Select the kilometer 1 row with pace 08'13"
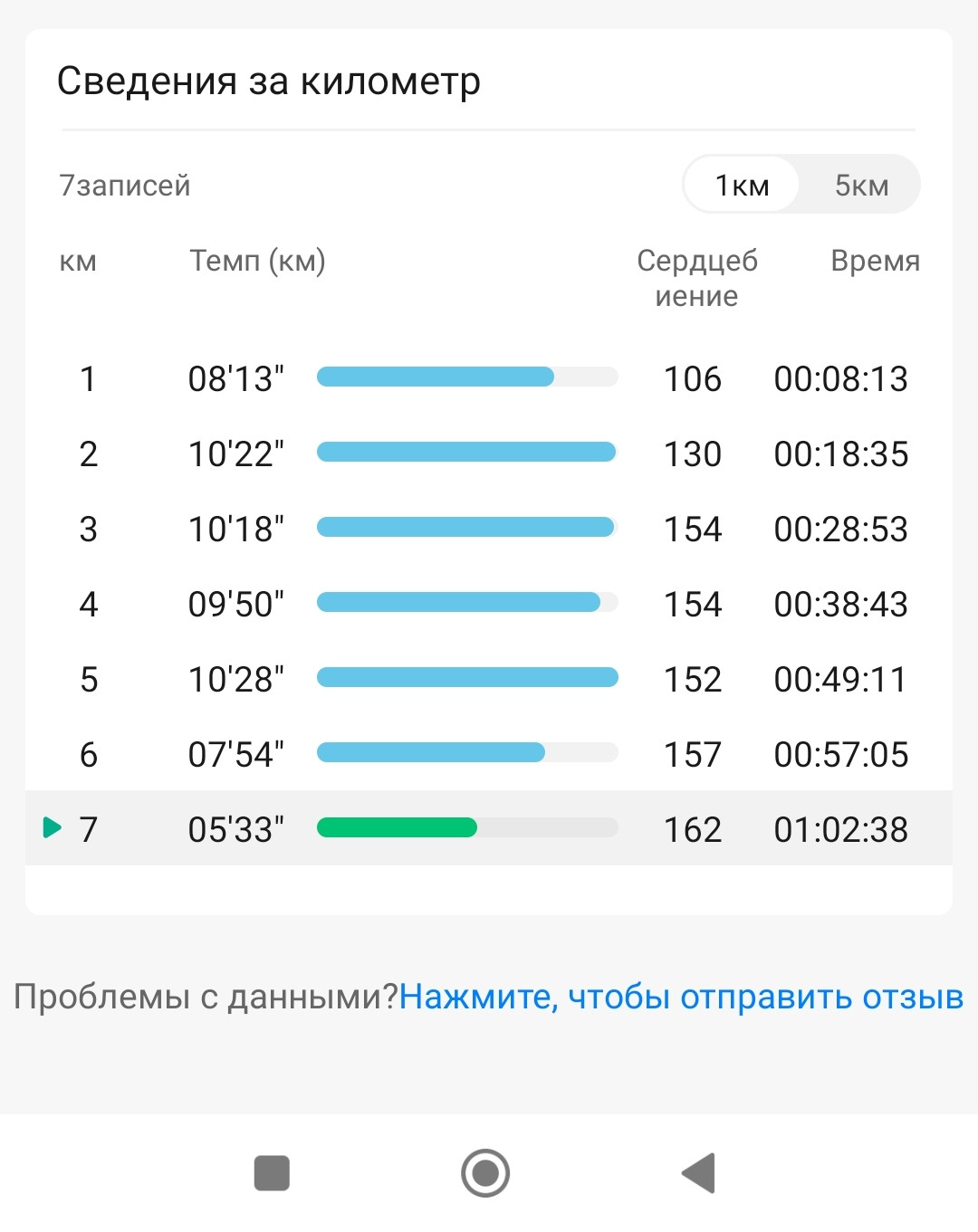The width and height of the screenshot is (978, 1232). [489, 378]
